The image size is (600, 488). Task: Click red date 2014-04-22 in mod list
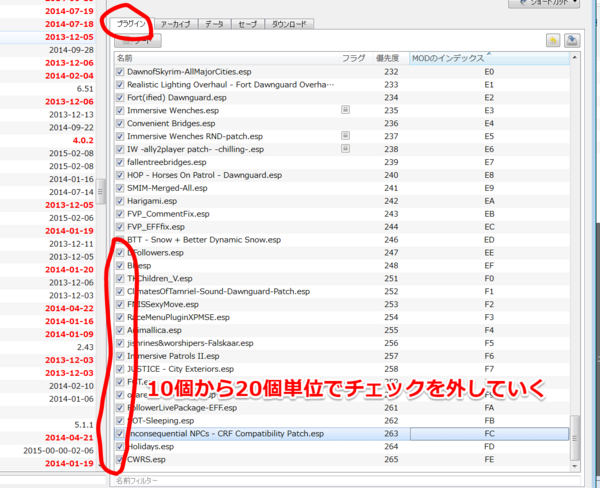(69, 308)
